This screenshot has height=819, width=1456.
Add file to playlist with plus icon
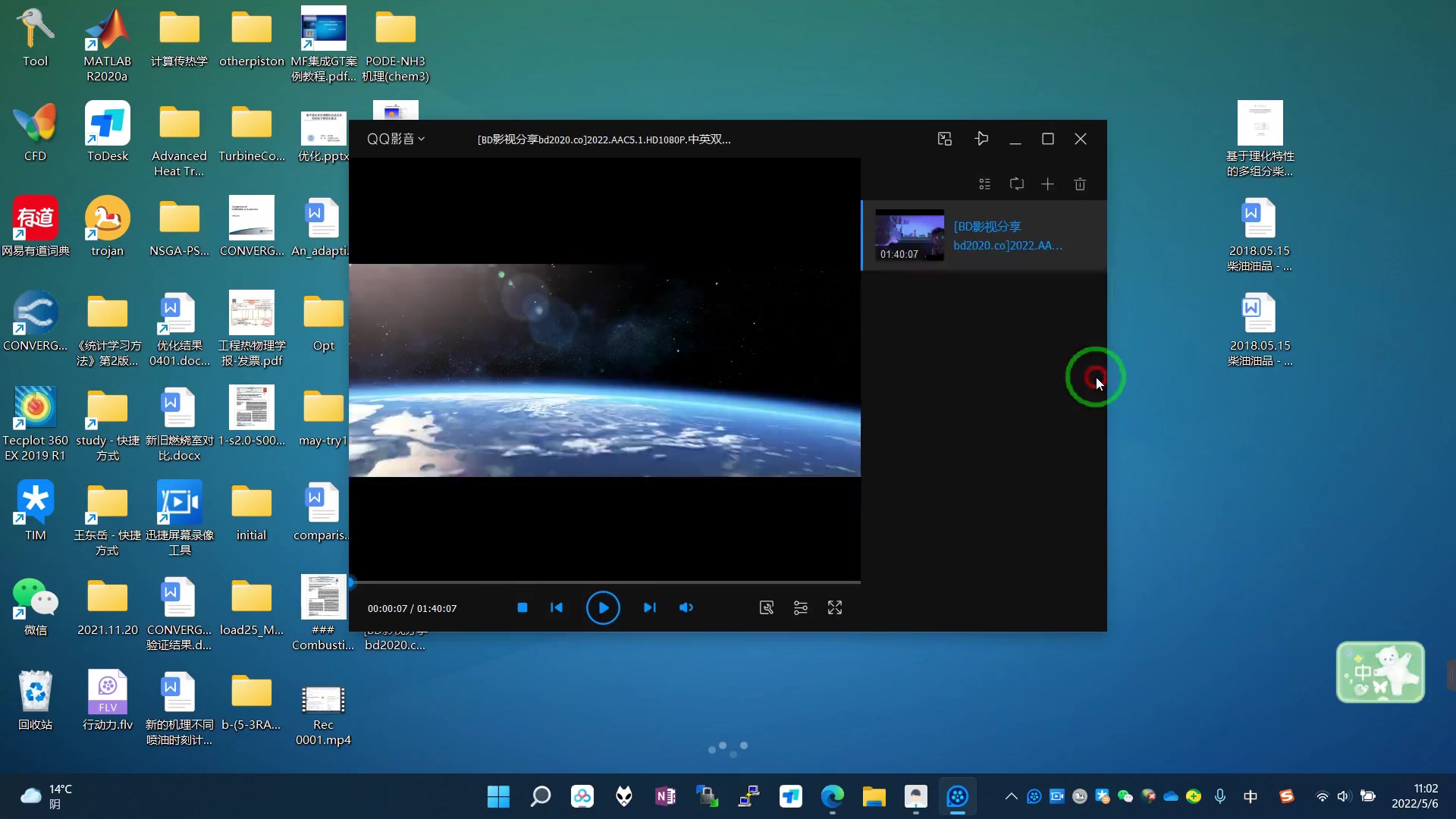pyautogui.click(x=1047, y=184)
